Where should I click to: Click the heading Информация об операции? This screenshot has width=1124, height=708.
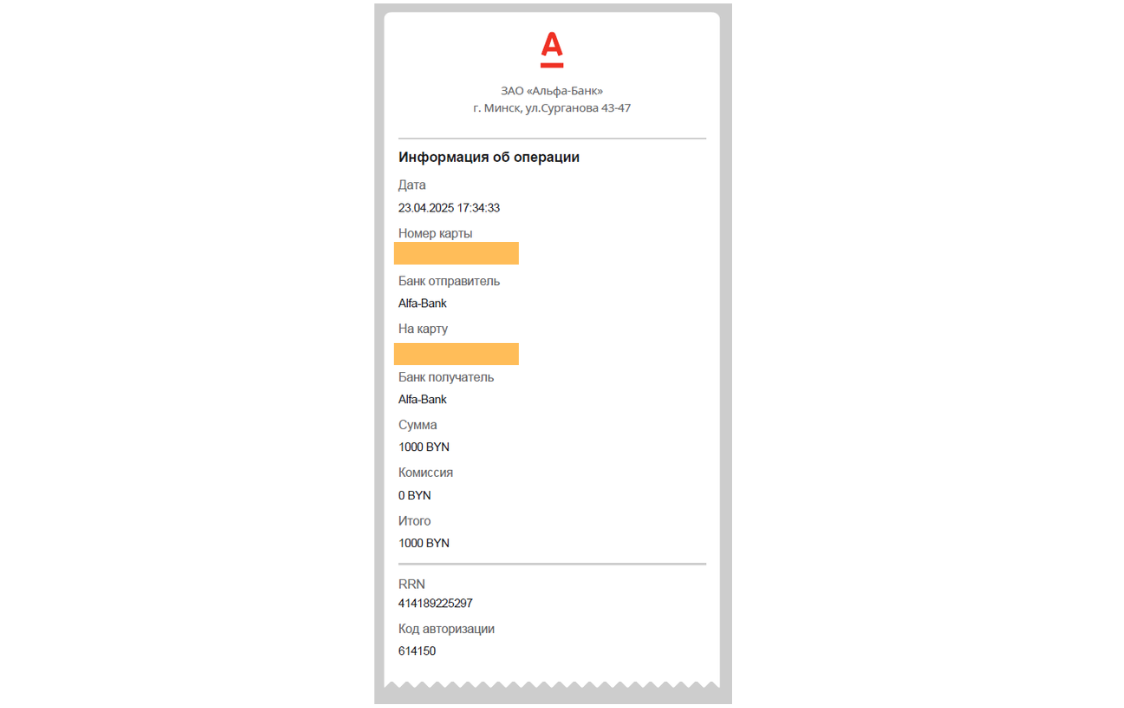(489, 157)
